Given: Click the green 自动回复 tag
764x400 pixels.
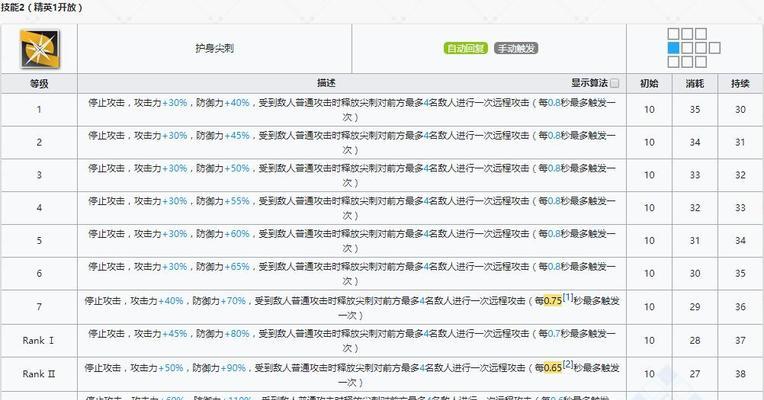Looking at the screenshot, I should click(x=466, y=48).
